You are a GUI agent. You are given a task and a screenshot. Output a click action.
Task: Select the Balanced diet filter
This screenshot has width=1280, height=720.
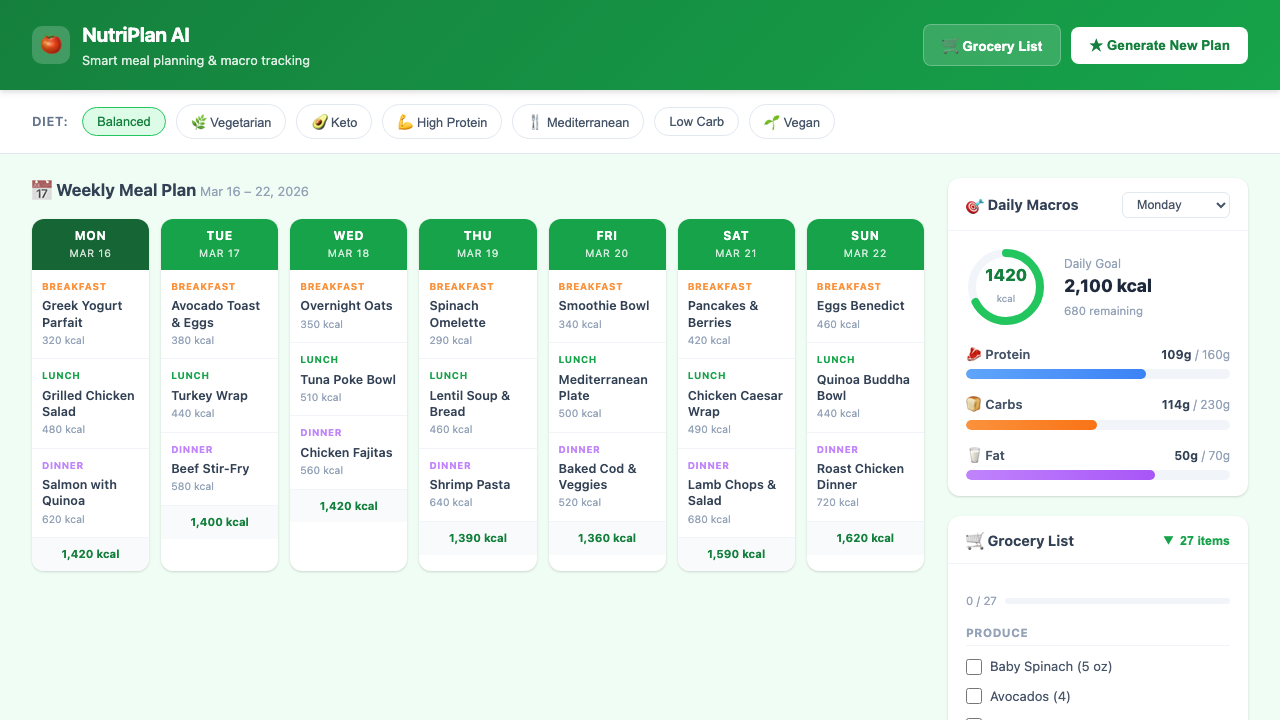124,122
